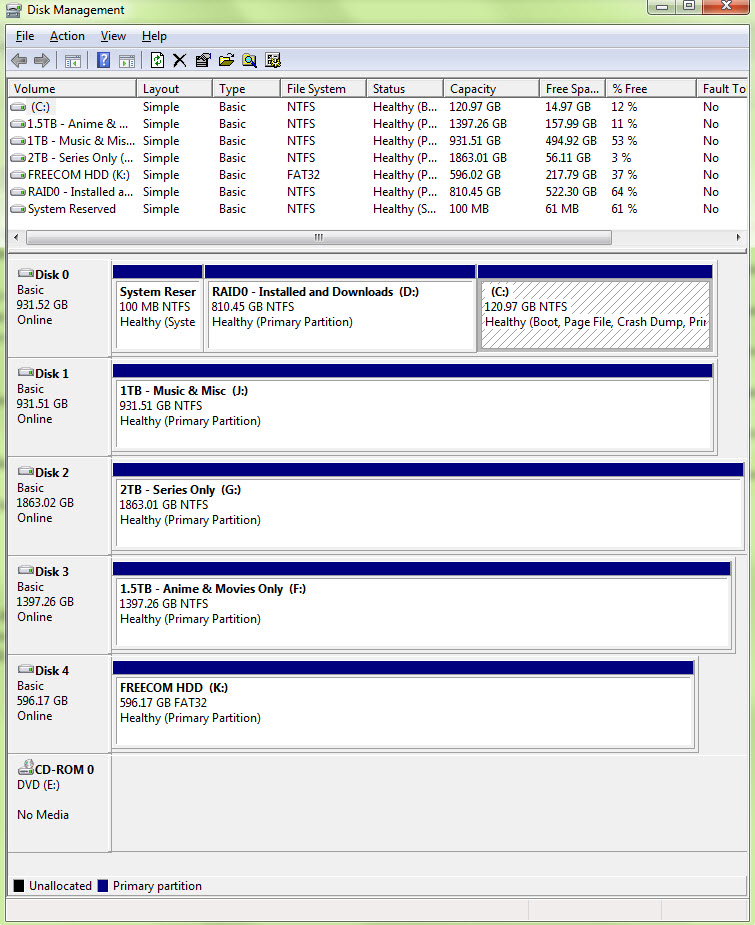Select the 'RAID0 - Installed a...' volume row
Image resolution: width=755 pixels, height=925 pixels.
pyautogui.click(x=378, y=192)
